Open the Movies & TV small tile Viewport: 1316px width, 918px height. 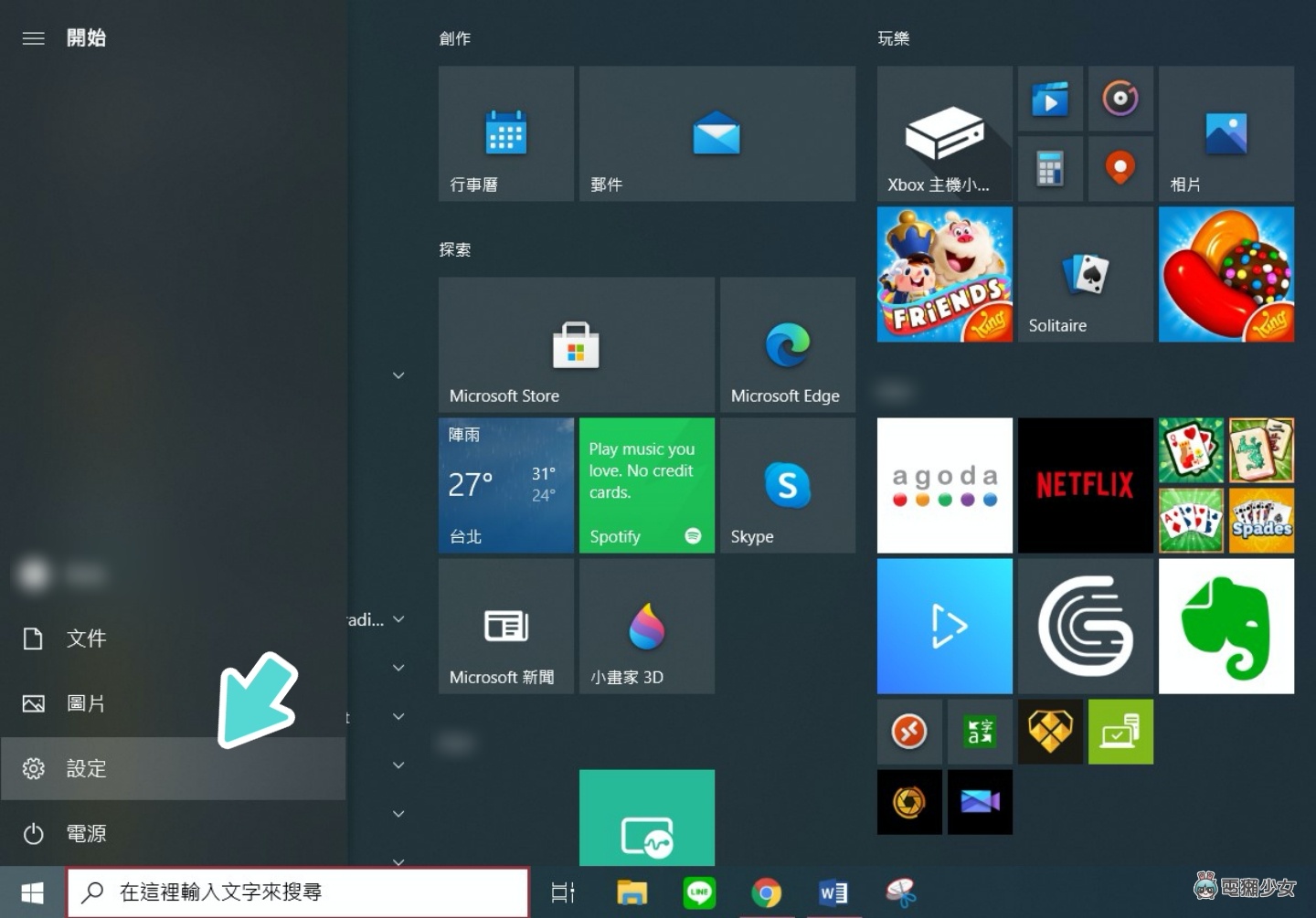point(1050,99)
